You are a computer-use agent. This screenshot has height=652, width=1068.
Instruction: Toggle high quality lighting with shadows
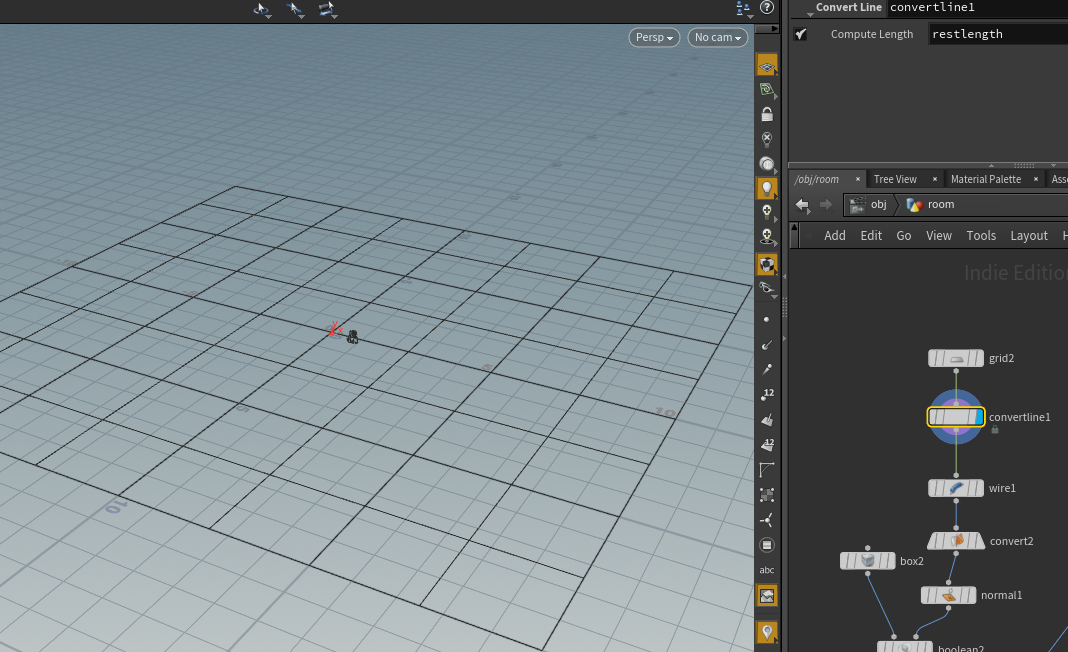[x=767, y=238]
